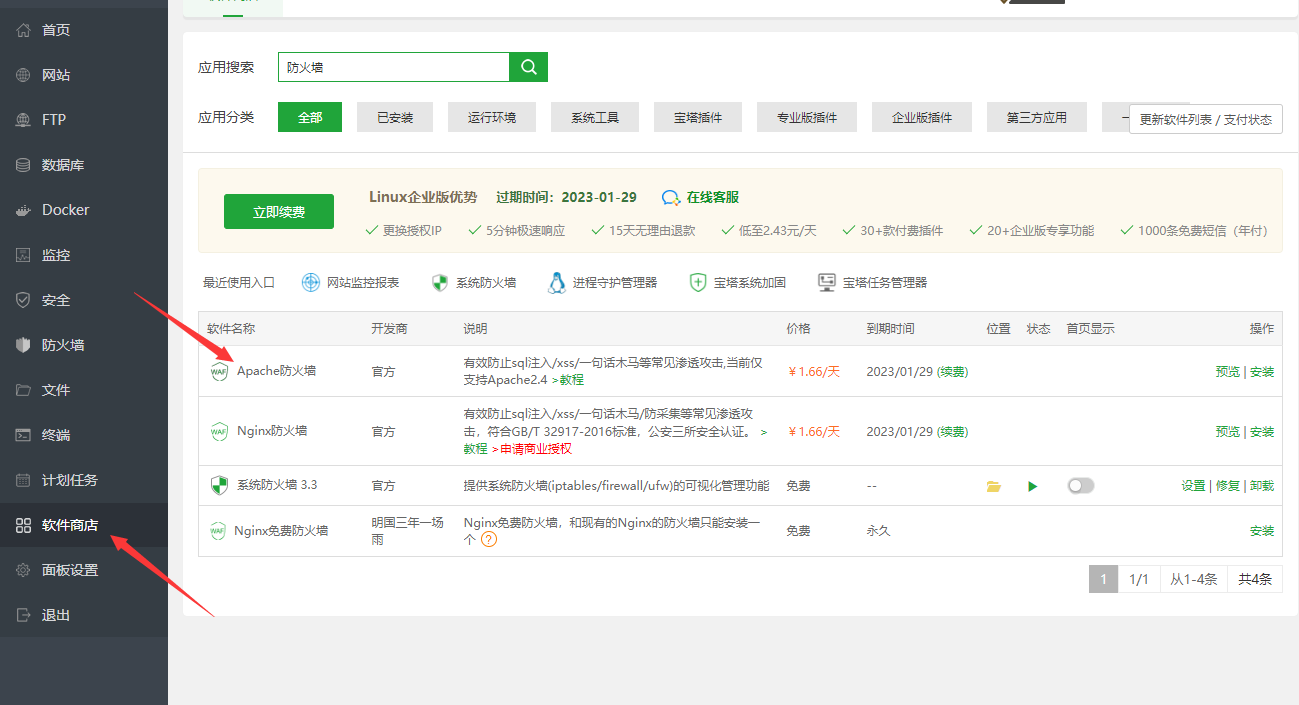1299x705 pixels.
Task: Select the 宝塔插件 category tab
Action: (x=698, y=117)
